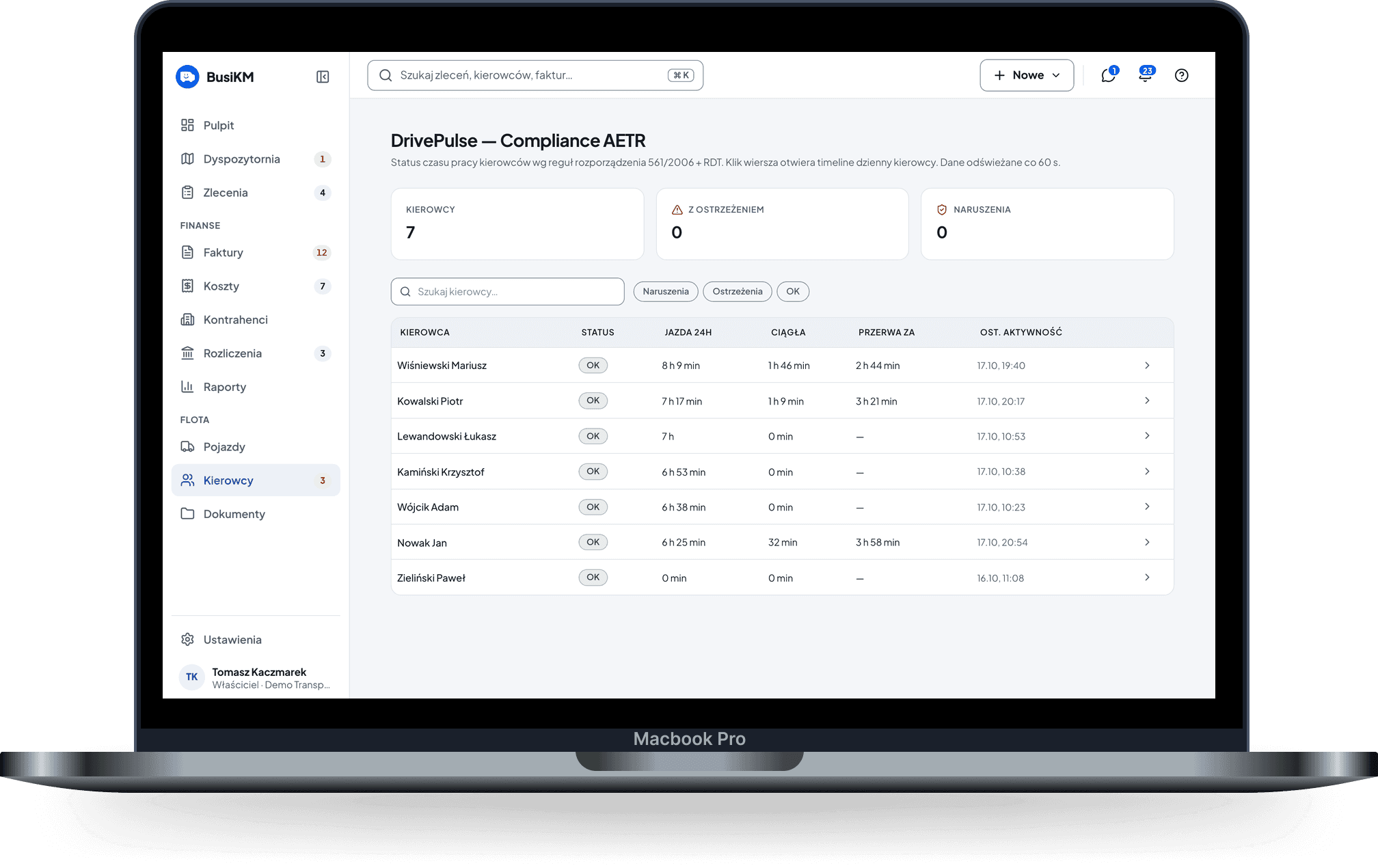Click the Kierowcy summary card showing 7
This screenshot has height=868, width=1378.
[x=517, y=224]
